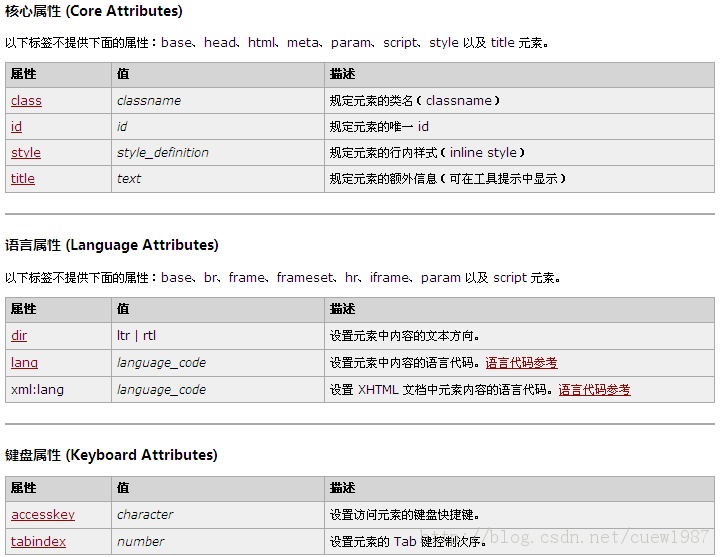Open the class attribute link
The width and height of the screenshot is (722, 557).
click(26, 100)
